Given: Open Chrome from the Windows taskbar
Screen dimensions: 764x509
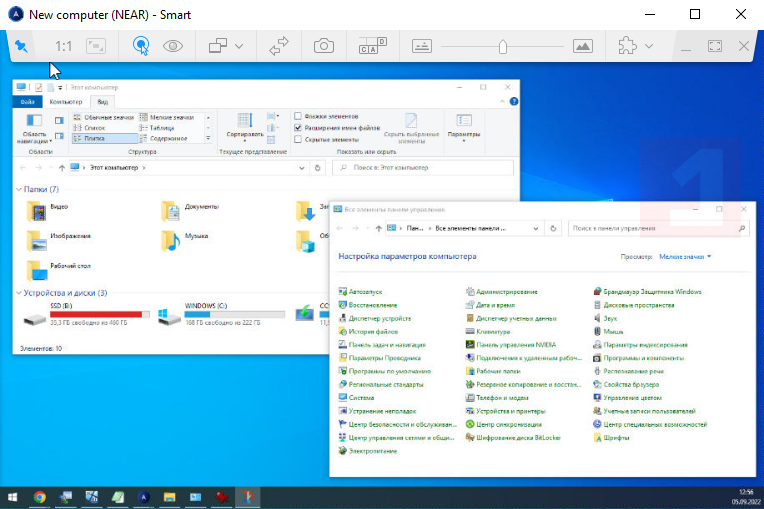Looking at the screenshot, I should [39, 496].
